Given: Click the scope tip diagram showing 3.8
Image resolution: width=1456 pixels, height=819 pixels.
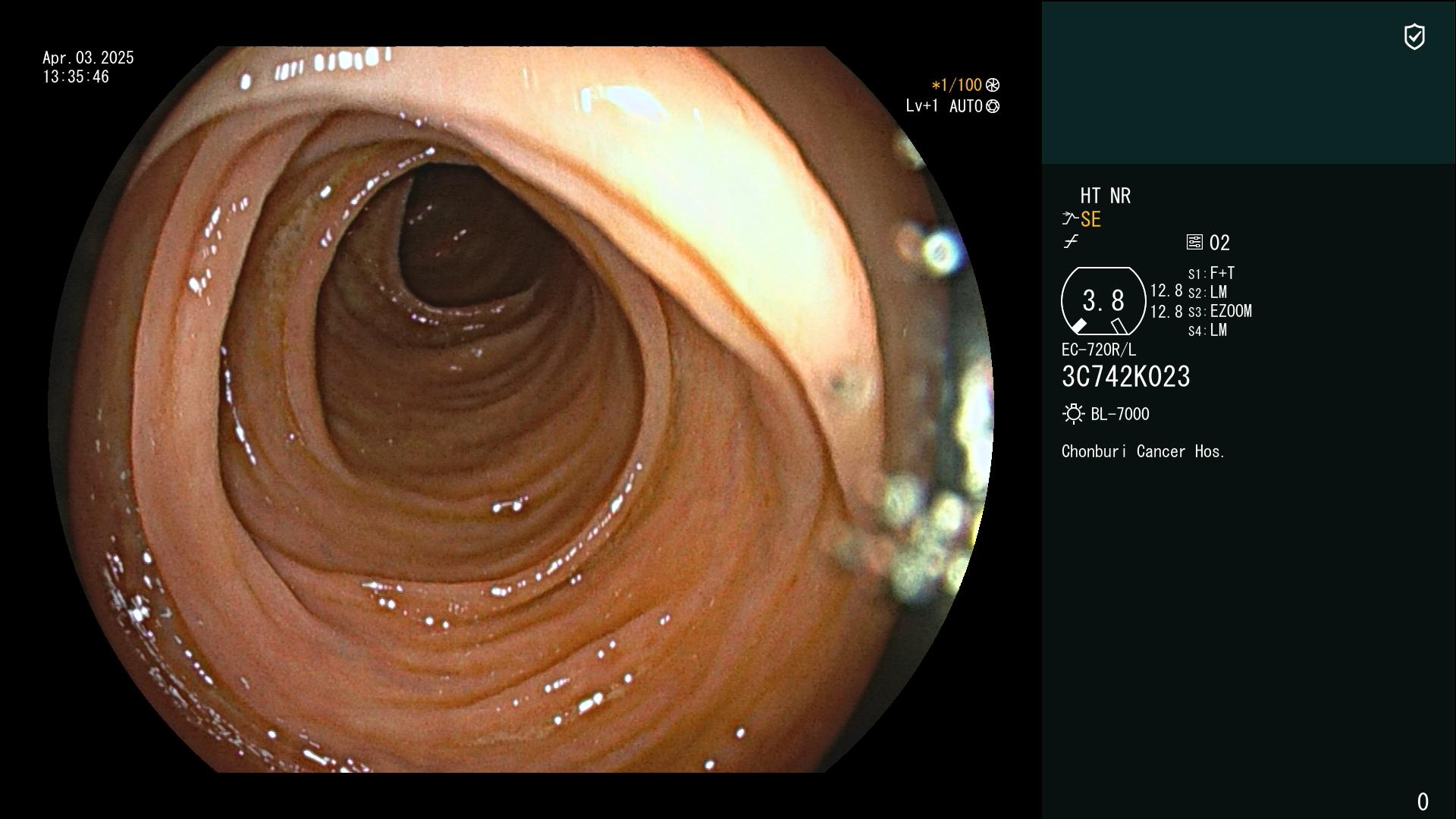Looking at the screenshot, I should pyautogui.click(x=1103, y=301).
